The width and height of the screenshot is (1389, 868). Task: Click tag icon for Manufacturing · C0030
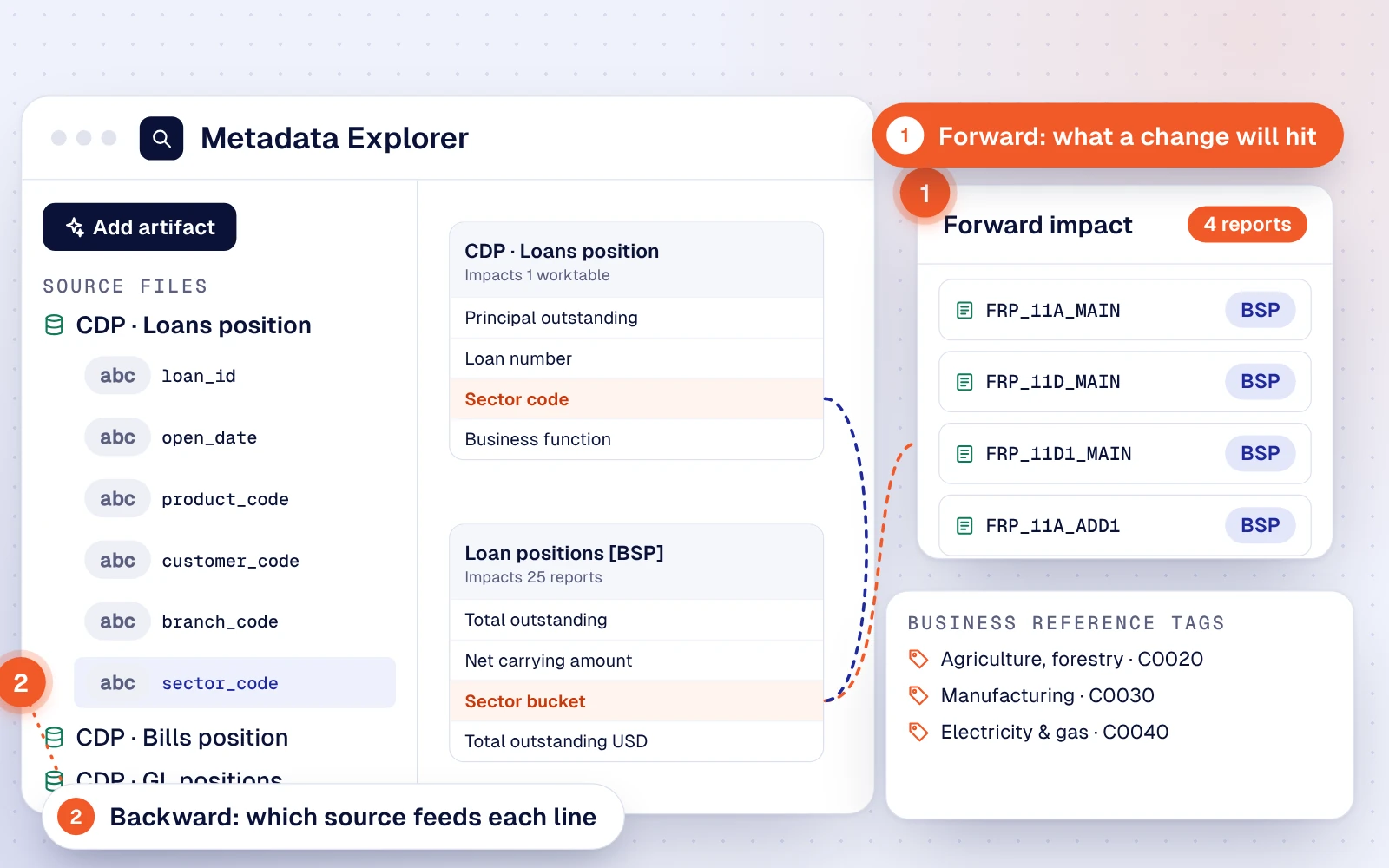(x=918, y=695)
